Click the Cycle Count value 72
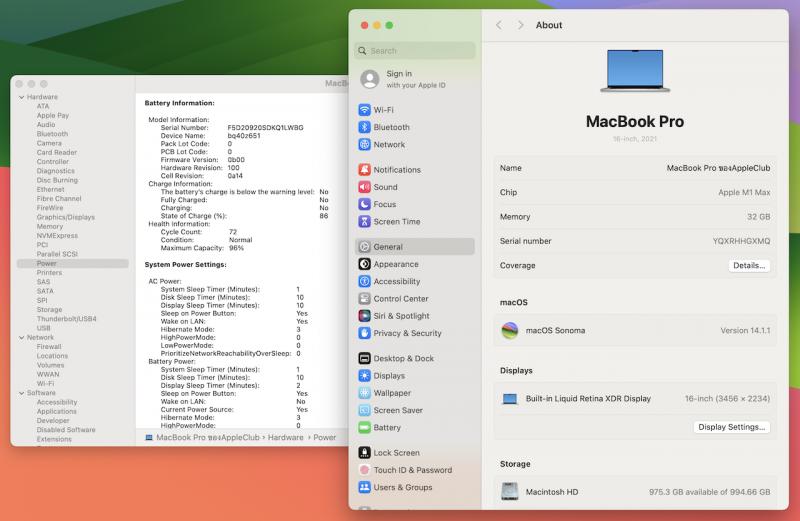Image resolution: width=800 pixels, height=521 pixels. 233,232
